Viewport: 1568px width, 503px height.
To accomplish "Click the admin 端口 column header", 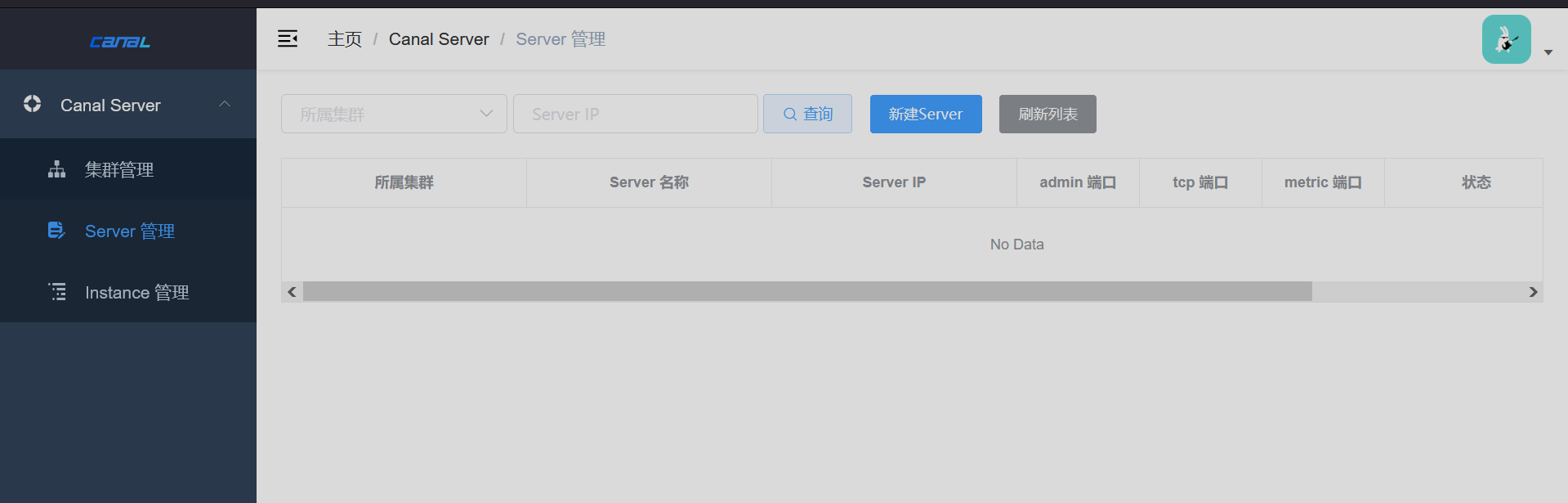I will (x=1078, y=182).
